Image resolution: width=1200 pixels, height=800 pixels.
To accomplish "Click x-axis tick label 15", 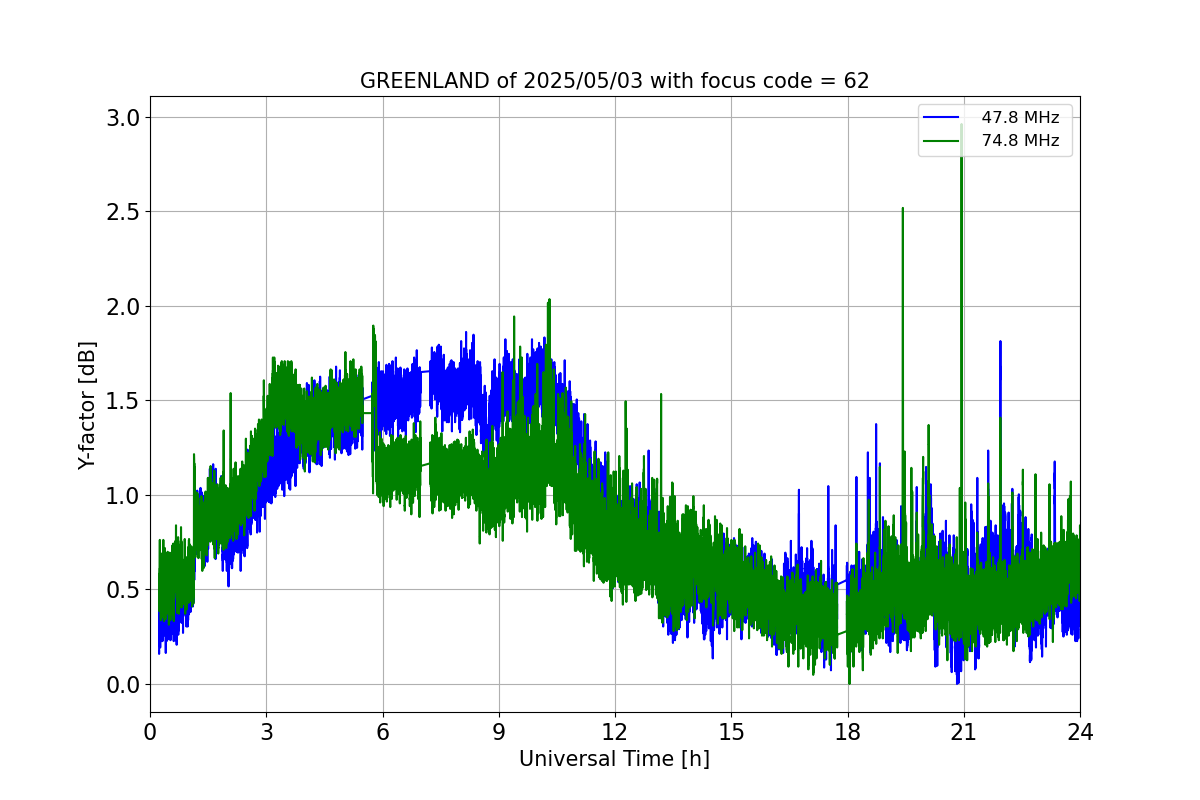I will [731, 731].
